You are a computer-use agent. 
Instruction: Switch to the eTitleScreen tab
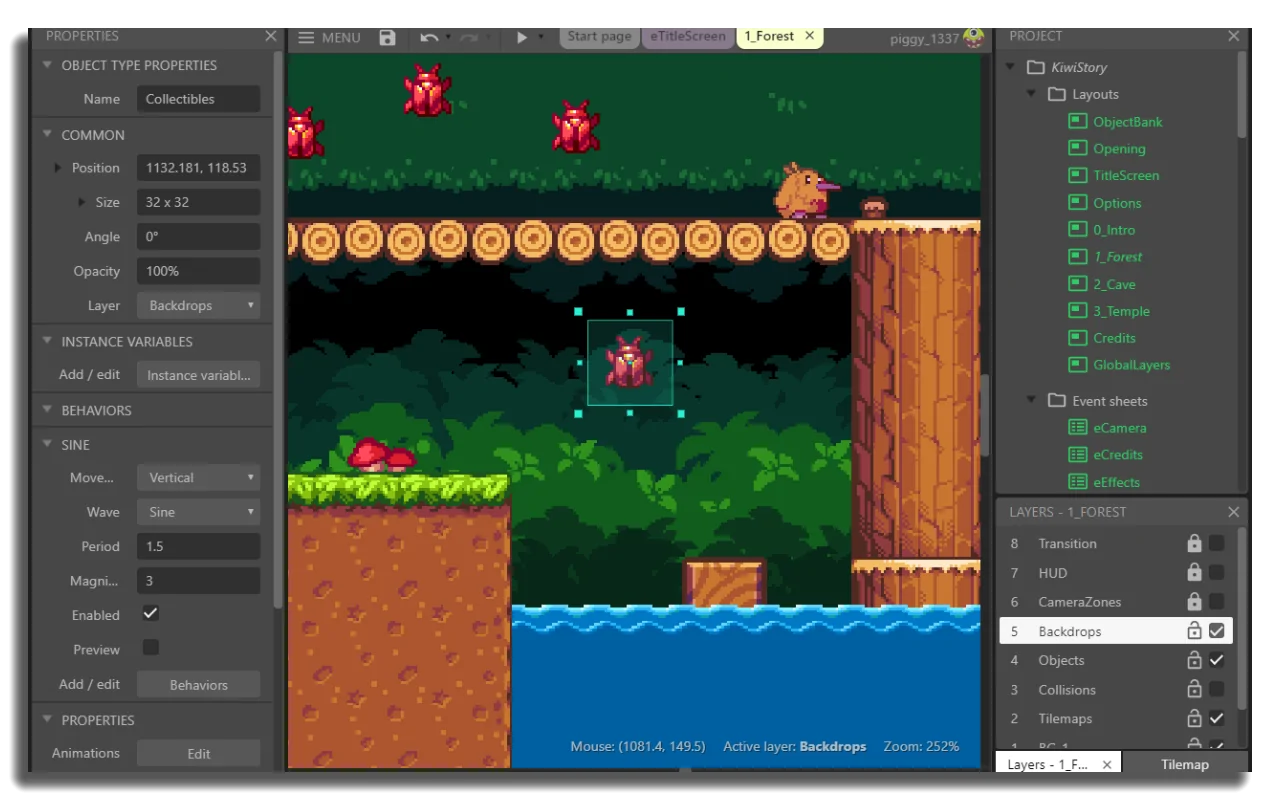(688, 37)
